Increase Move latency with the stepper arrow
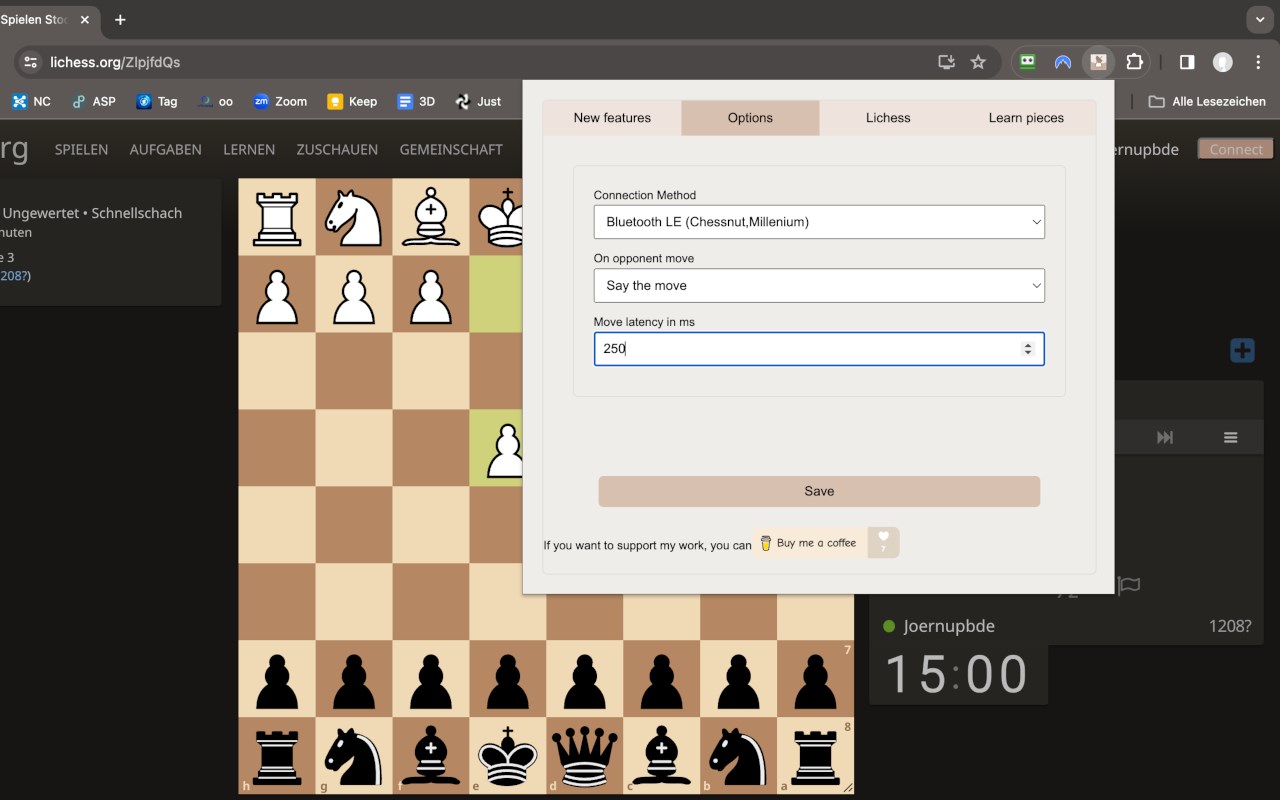 [1028, 344]
